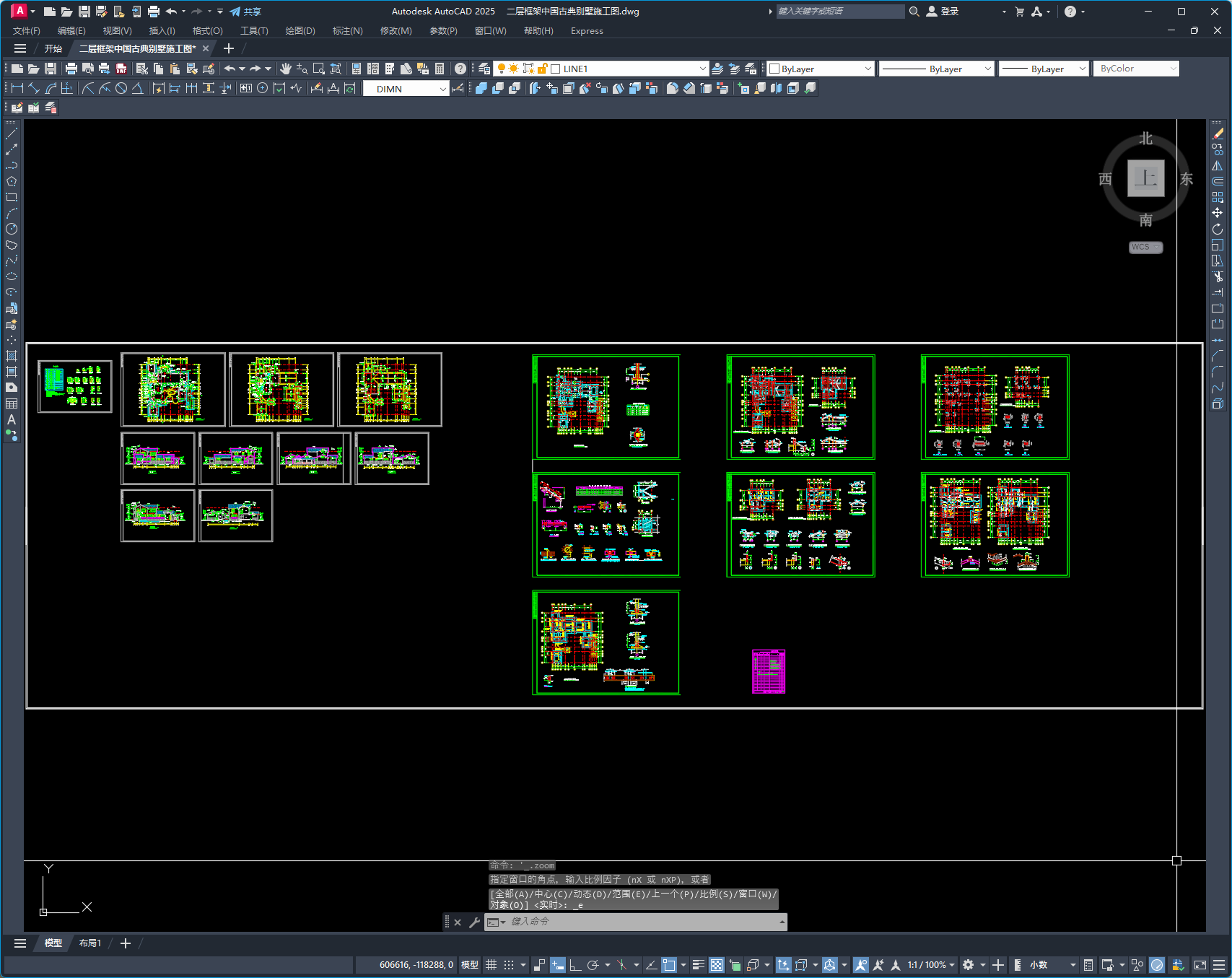Viewport: 1232px width, 978px height.
Task: Click the 模型 model space status button
Action: pos(470,965)
